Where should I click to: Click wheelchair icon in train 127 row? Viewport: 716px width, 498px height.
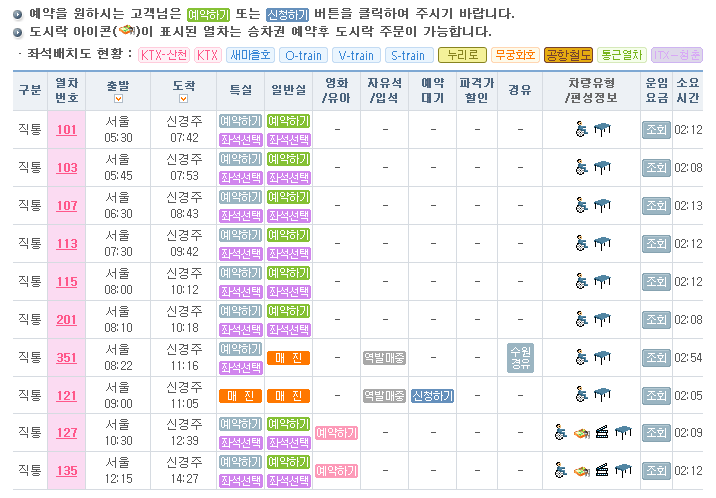coord(560,432)
